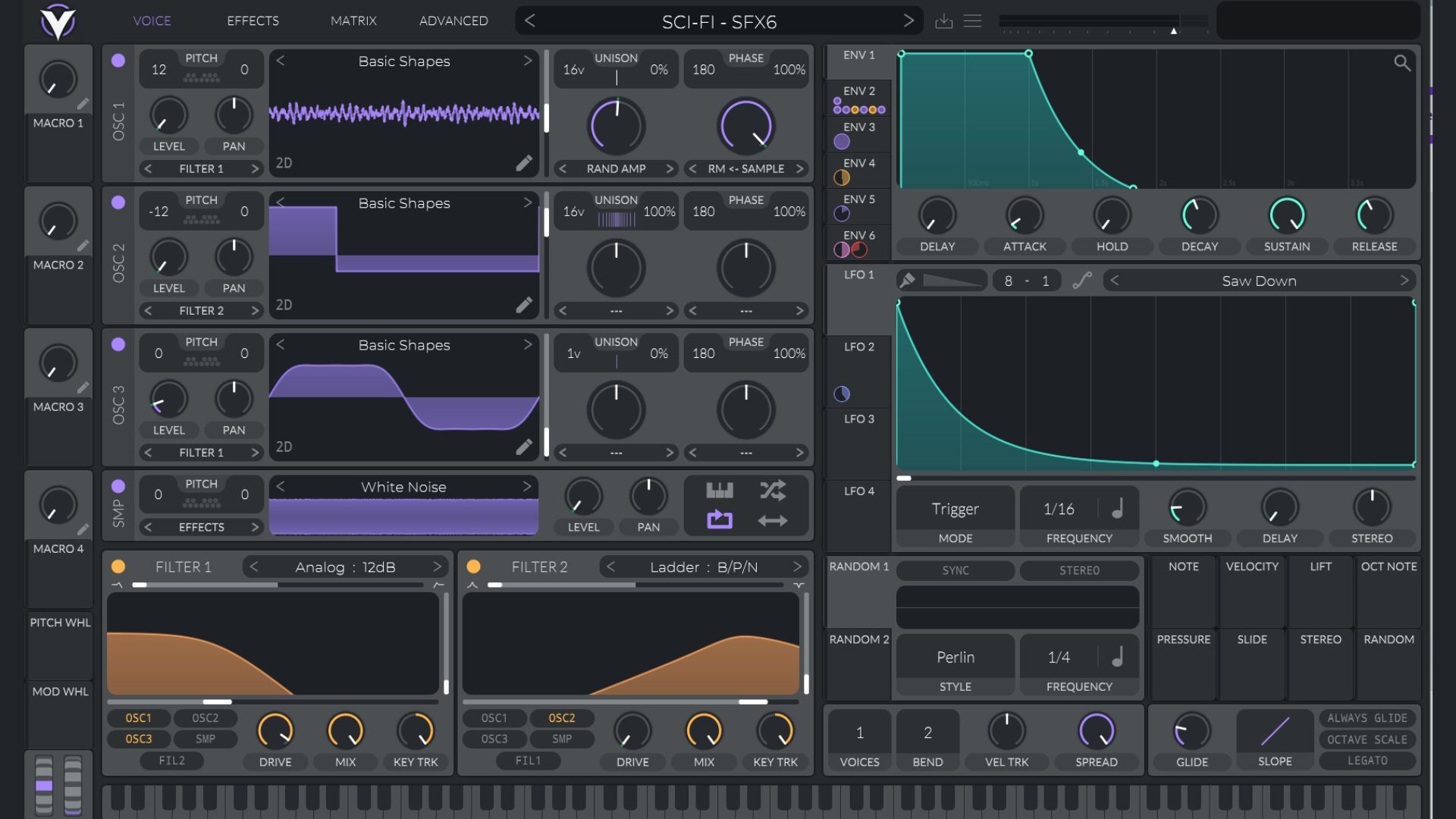Click the Macro 1 edit pencil icon
The image size is (1456, 819).
(83, 104)
